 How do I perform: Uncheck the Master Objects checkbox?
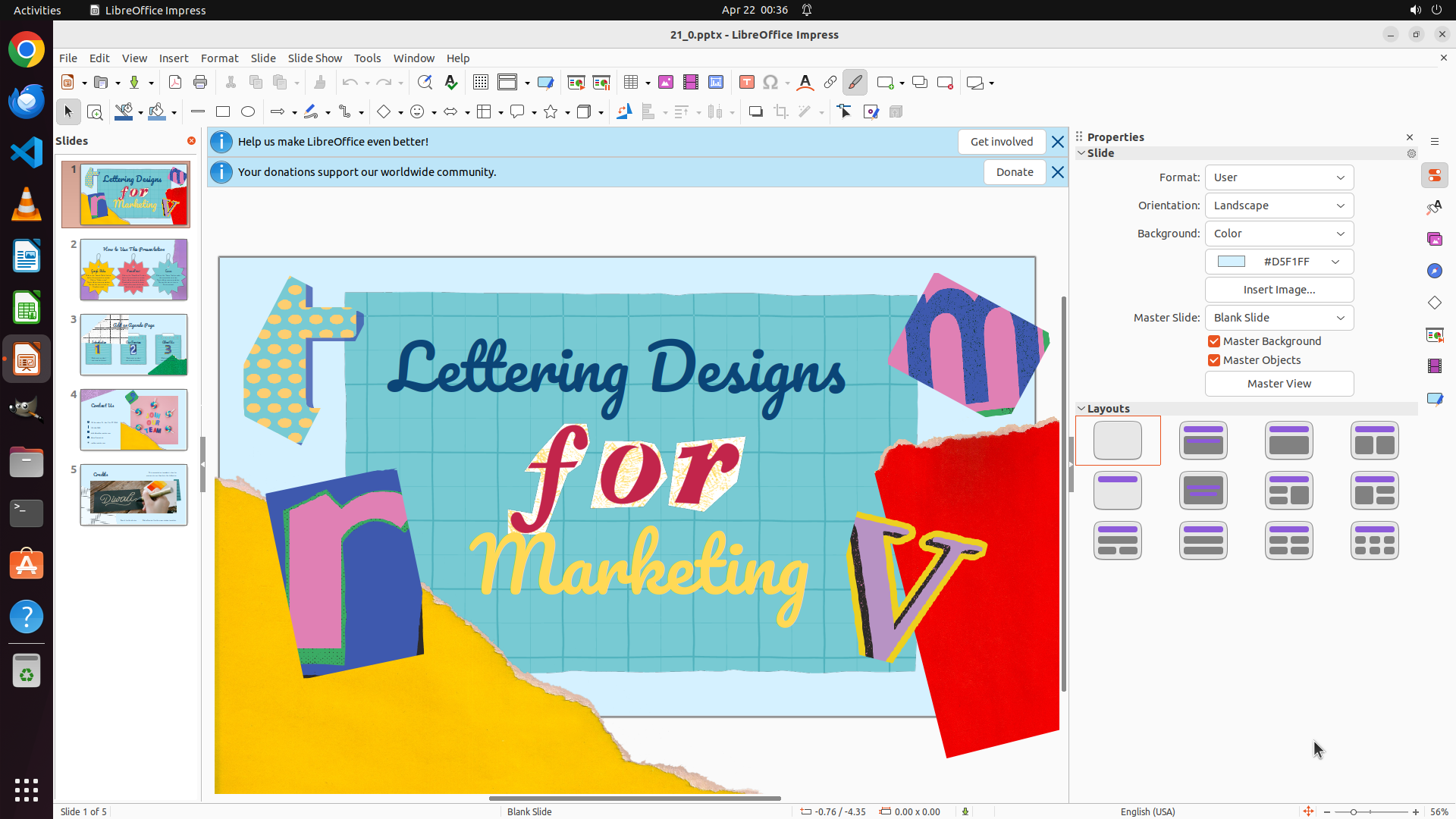1214,360
